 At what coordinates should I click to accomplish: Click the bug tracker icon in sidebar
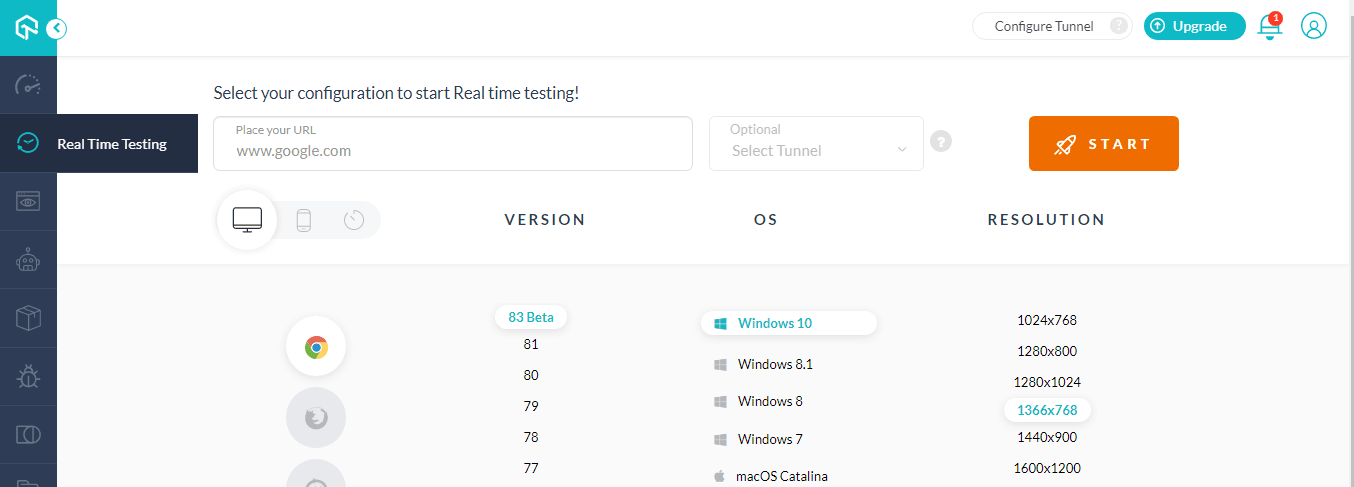pyautogui.click(x=28, y=376)
